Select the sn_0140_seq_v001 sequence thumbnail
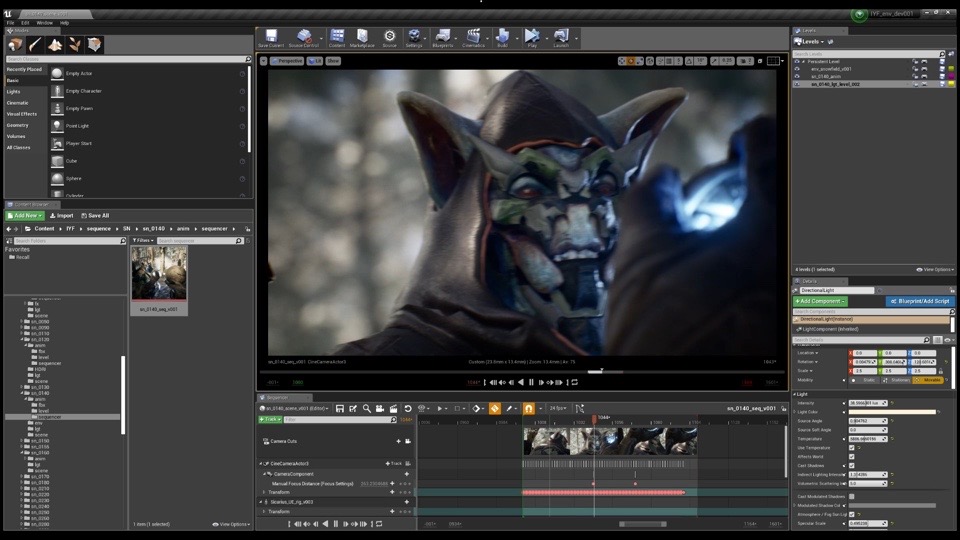 159,273
